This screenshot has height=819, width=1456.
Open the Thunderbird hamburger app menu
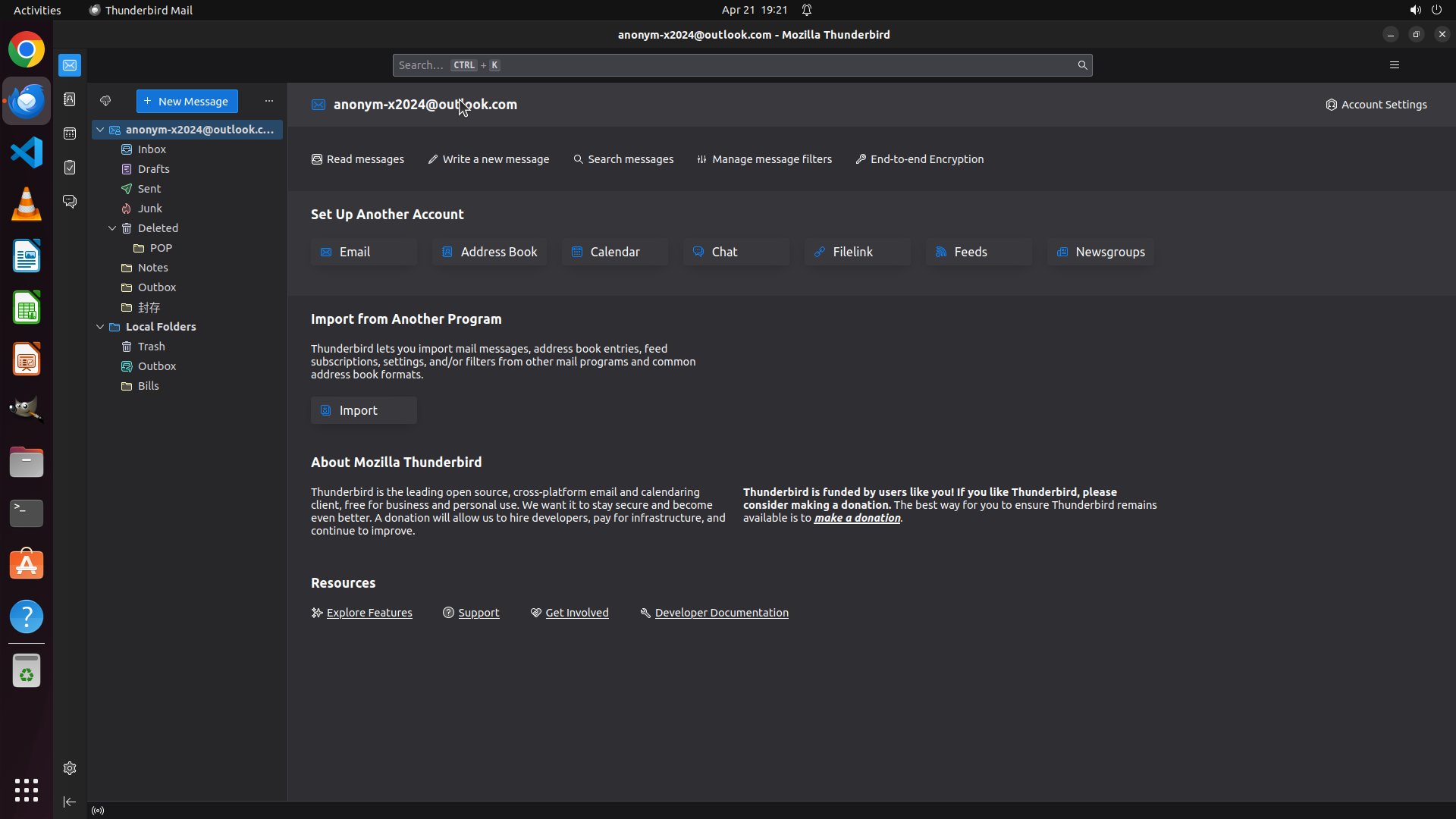[1394, 65]
